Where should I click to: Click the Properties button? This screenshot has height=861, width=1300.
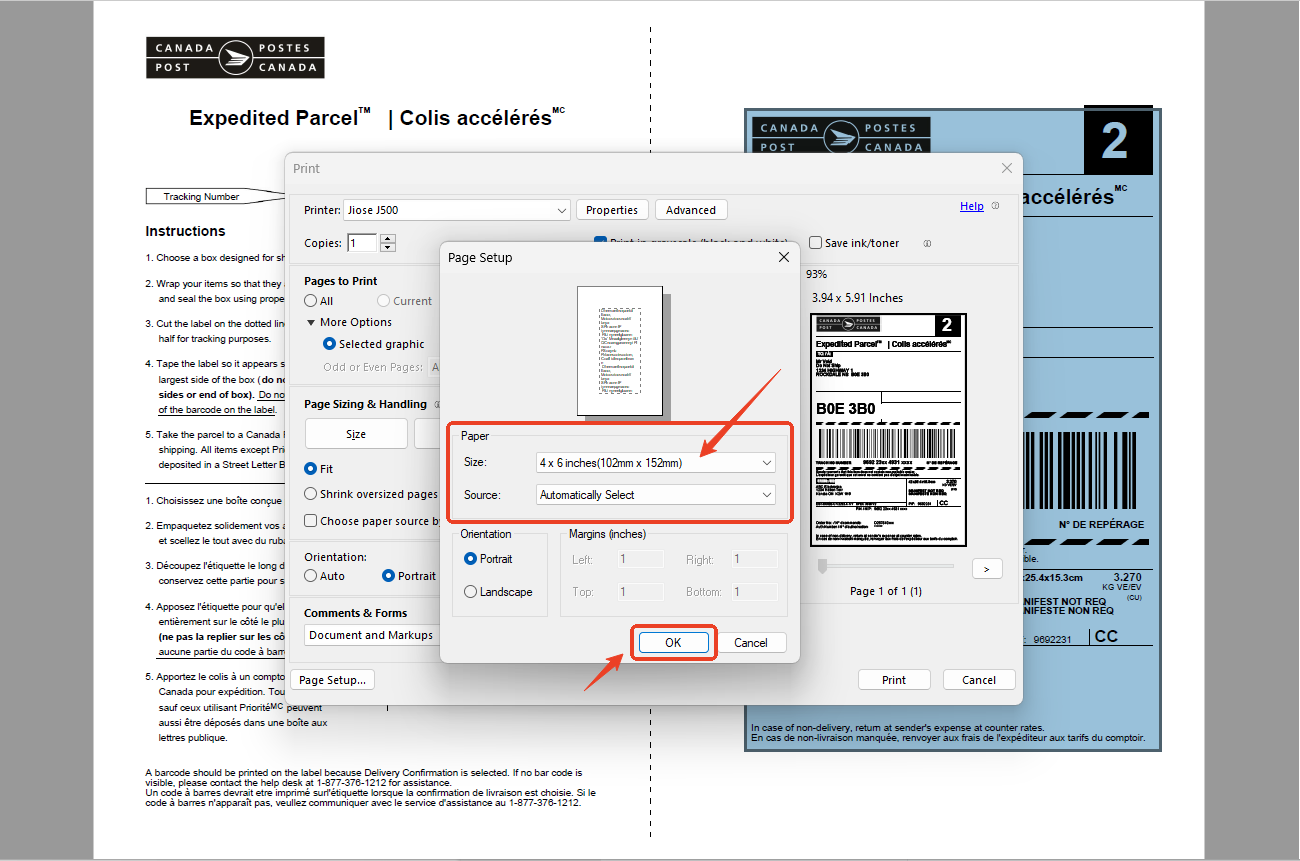pos(612,210)
